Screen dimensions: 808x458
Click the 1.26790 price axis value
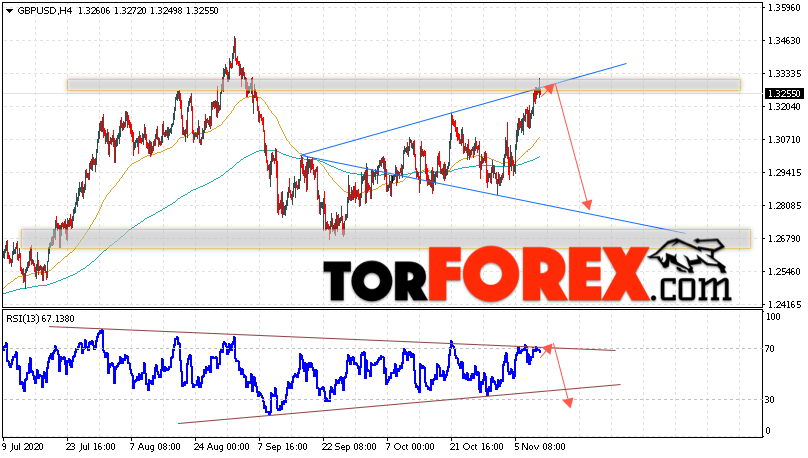click(784, 239)
